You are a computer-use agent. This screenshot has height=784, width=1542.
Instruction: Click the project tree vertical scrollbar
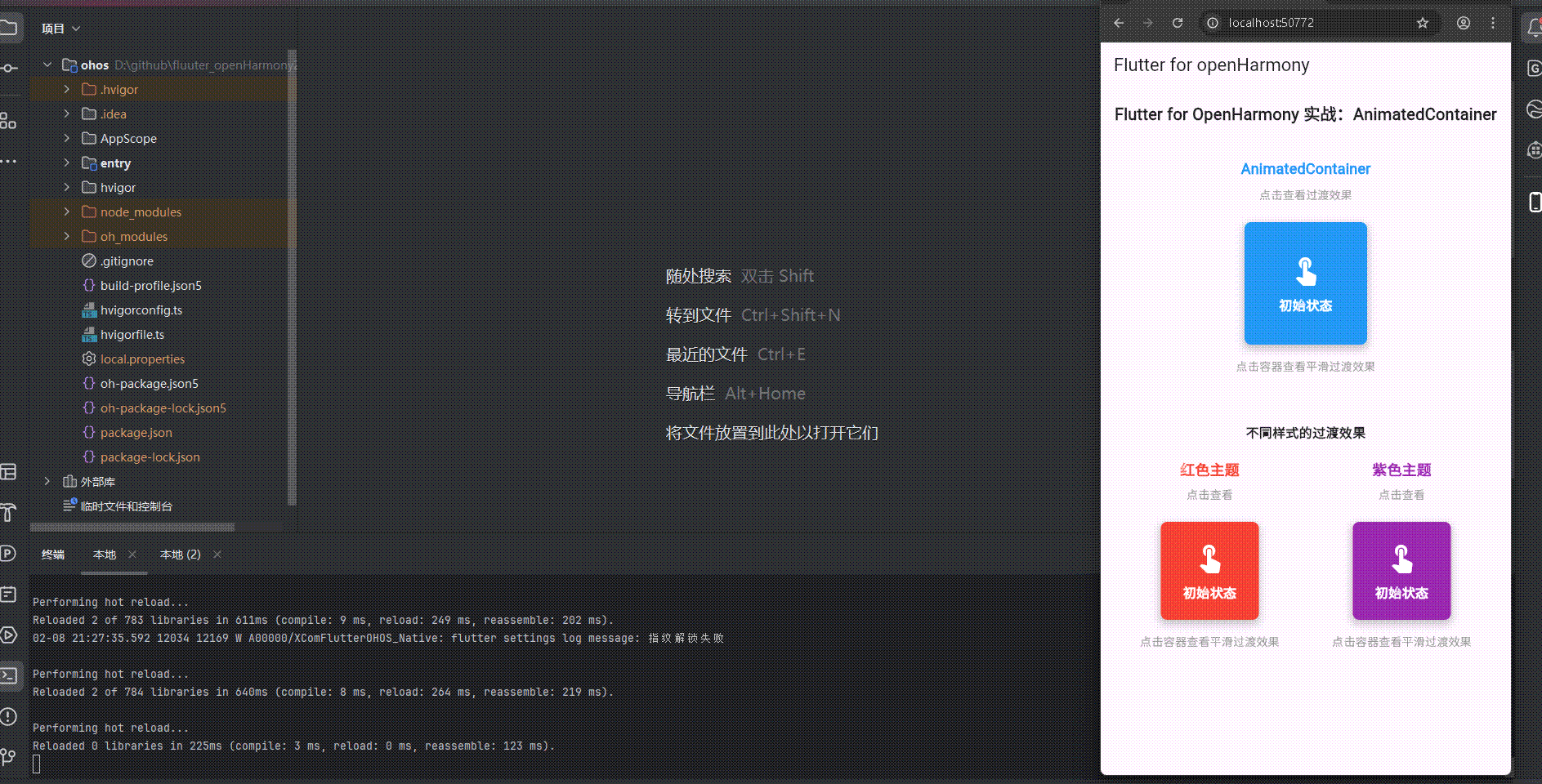(x=293, y=278)
